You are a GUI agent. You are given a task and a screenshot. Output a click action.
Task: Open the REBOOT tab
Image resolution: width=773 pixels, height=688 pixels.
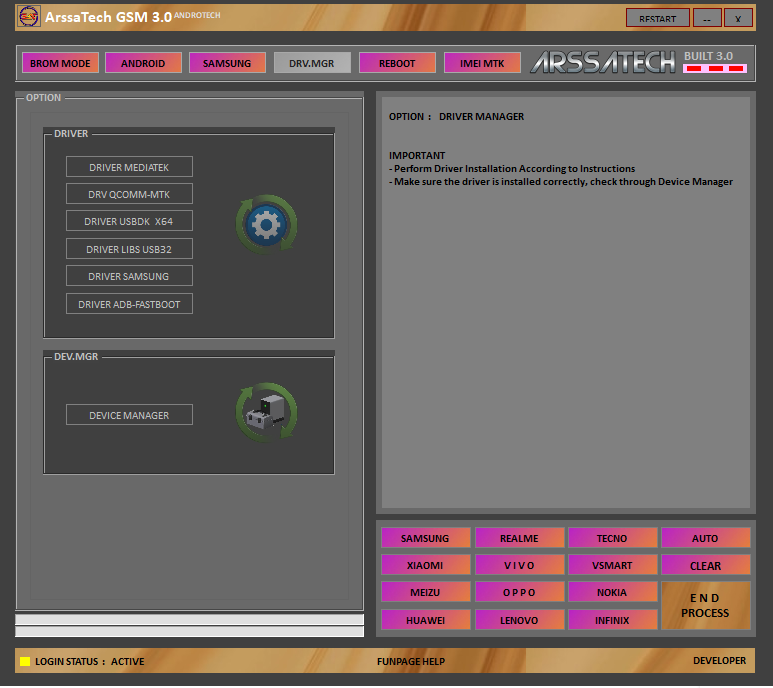pyautogui.click(x=397, y=63)
